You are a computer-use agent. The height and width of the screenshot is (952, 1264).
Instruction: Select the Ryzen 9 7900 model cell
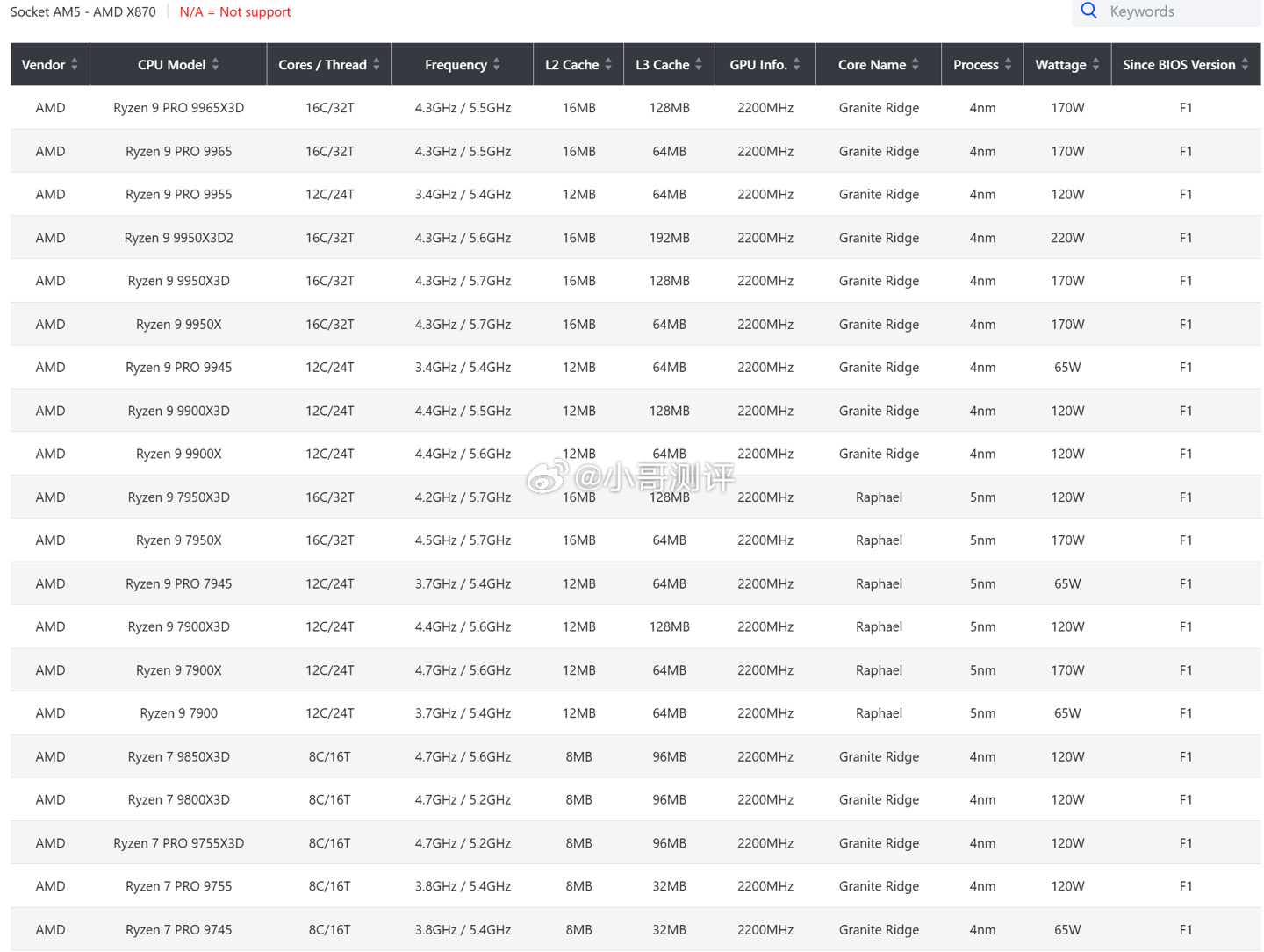(x=179, y=713)
